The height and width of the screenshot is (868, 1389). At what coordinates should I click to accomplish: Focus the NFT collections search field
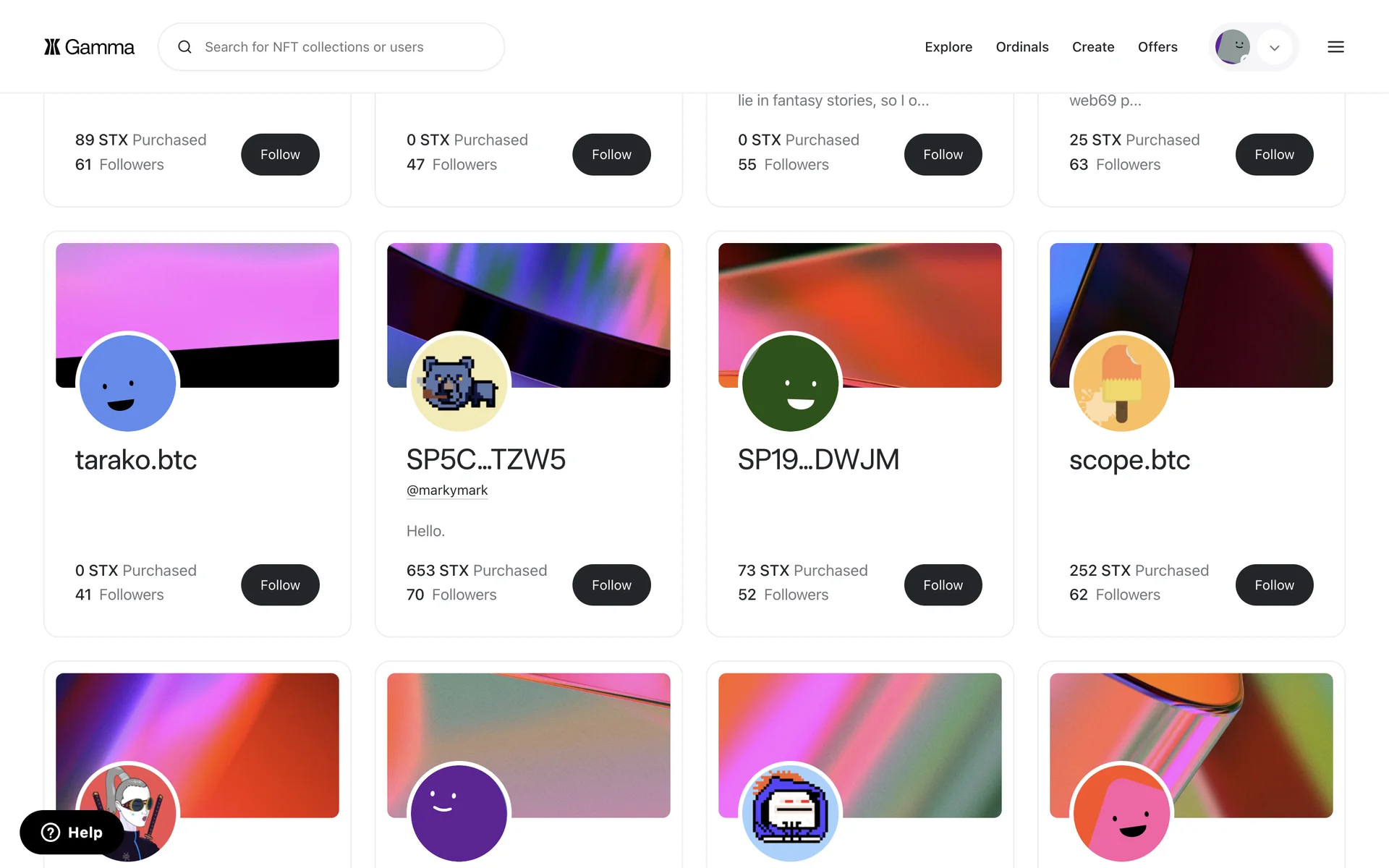331,47
